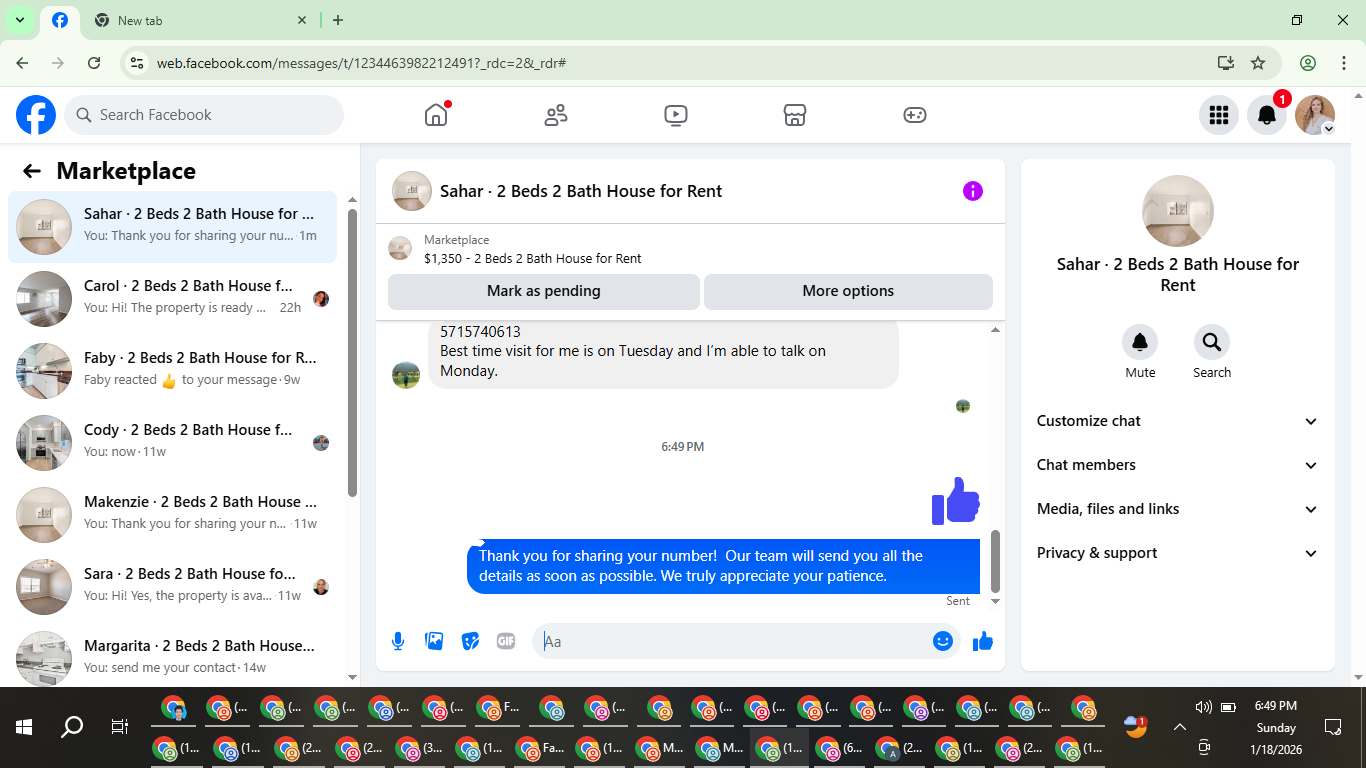Screen dimensions: 1366x768
Task: Search in conversation magnifier icon
Action: 1212,343
